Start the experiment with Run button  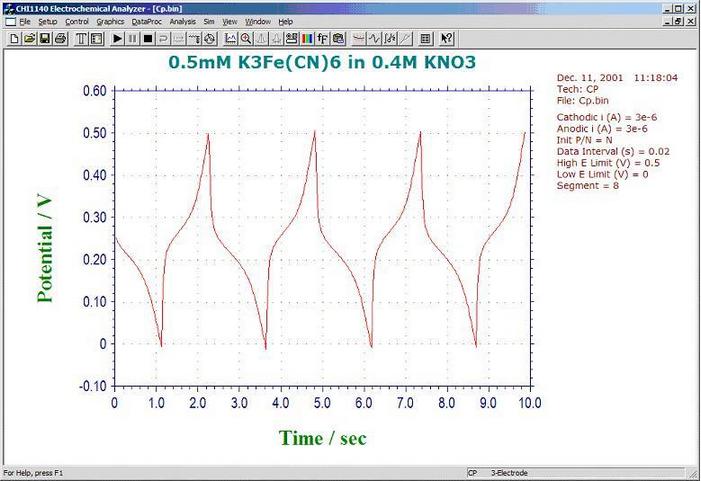coord(117,39)
